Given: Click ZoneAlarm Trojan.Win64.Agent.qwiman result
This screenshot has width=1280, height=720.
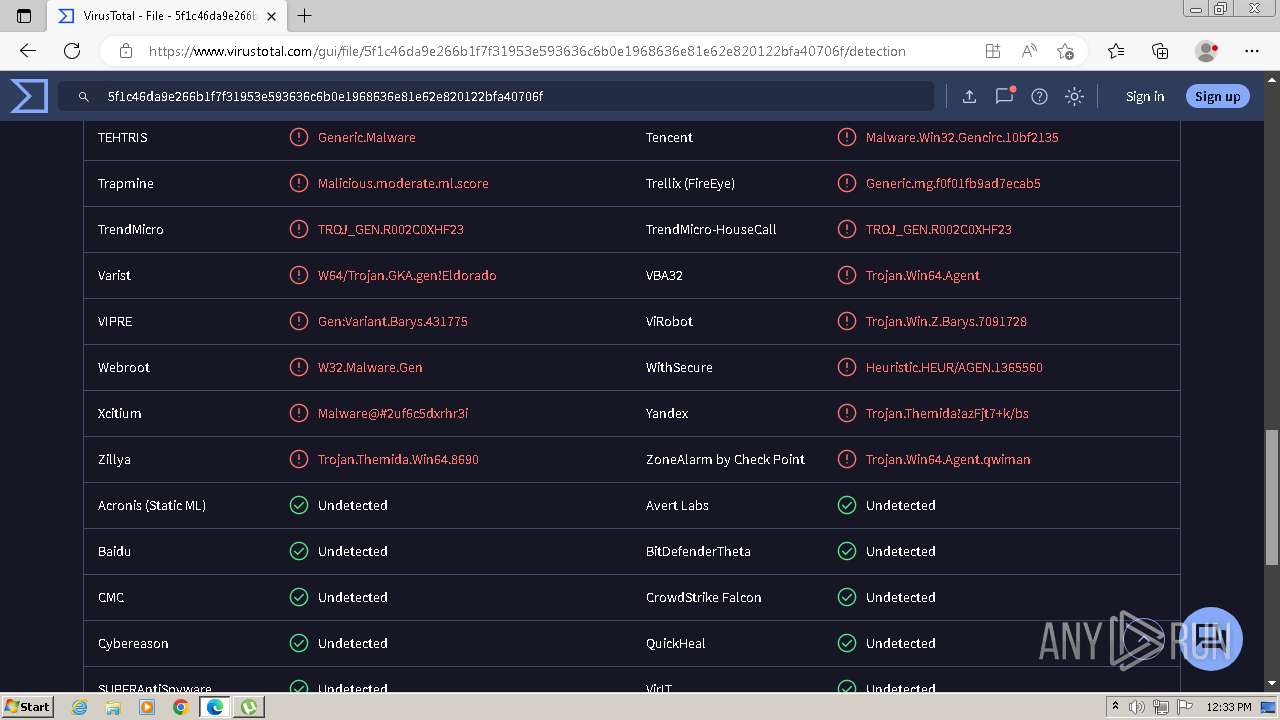Looking at the screenshot, I should coord(948,459).
